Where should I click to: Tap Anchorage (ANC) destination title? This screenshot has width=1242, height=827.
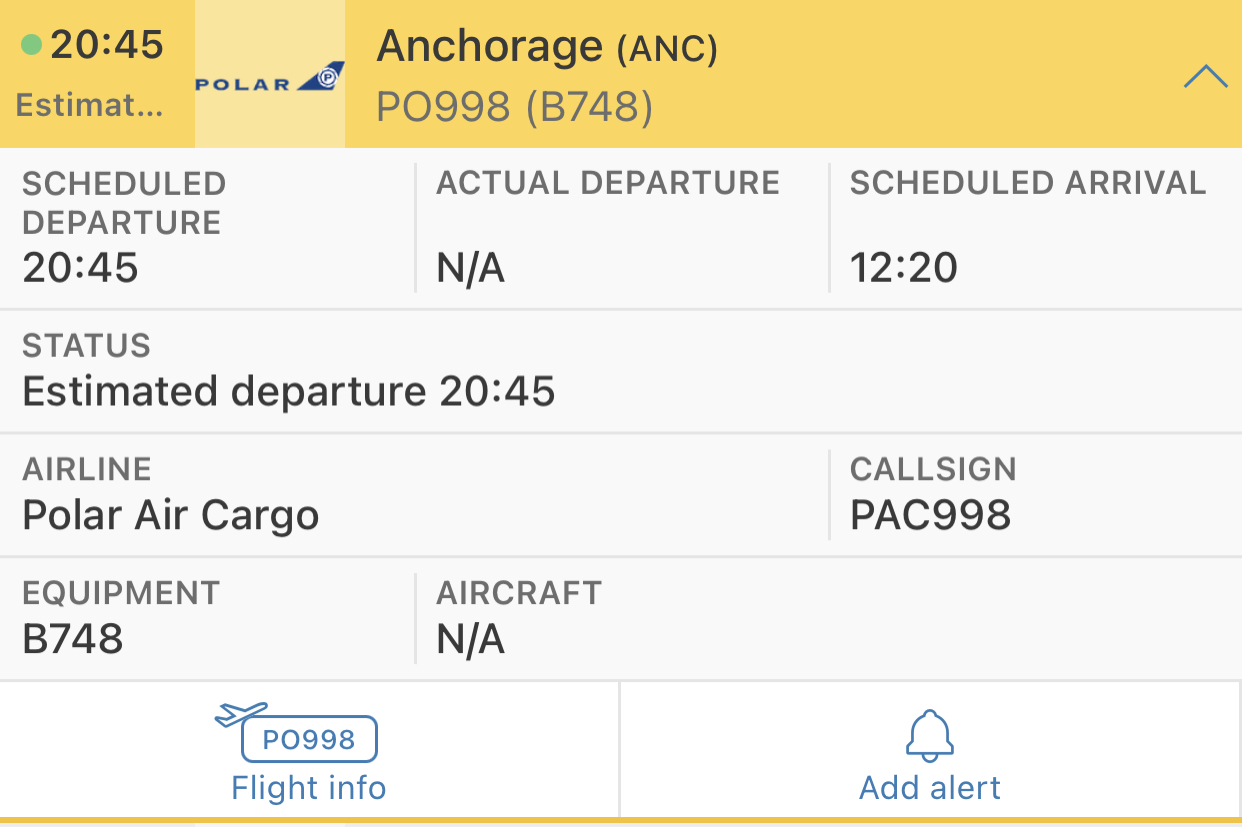pos(547,47)
